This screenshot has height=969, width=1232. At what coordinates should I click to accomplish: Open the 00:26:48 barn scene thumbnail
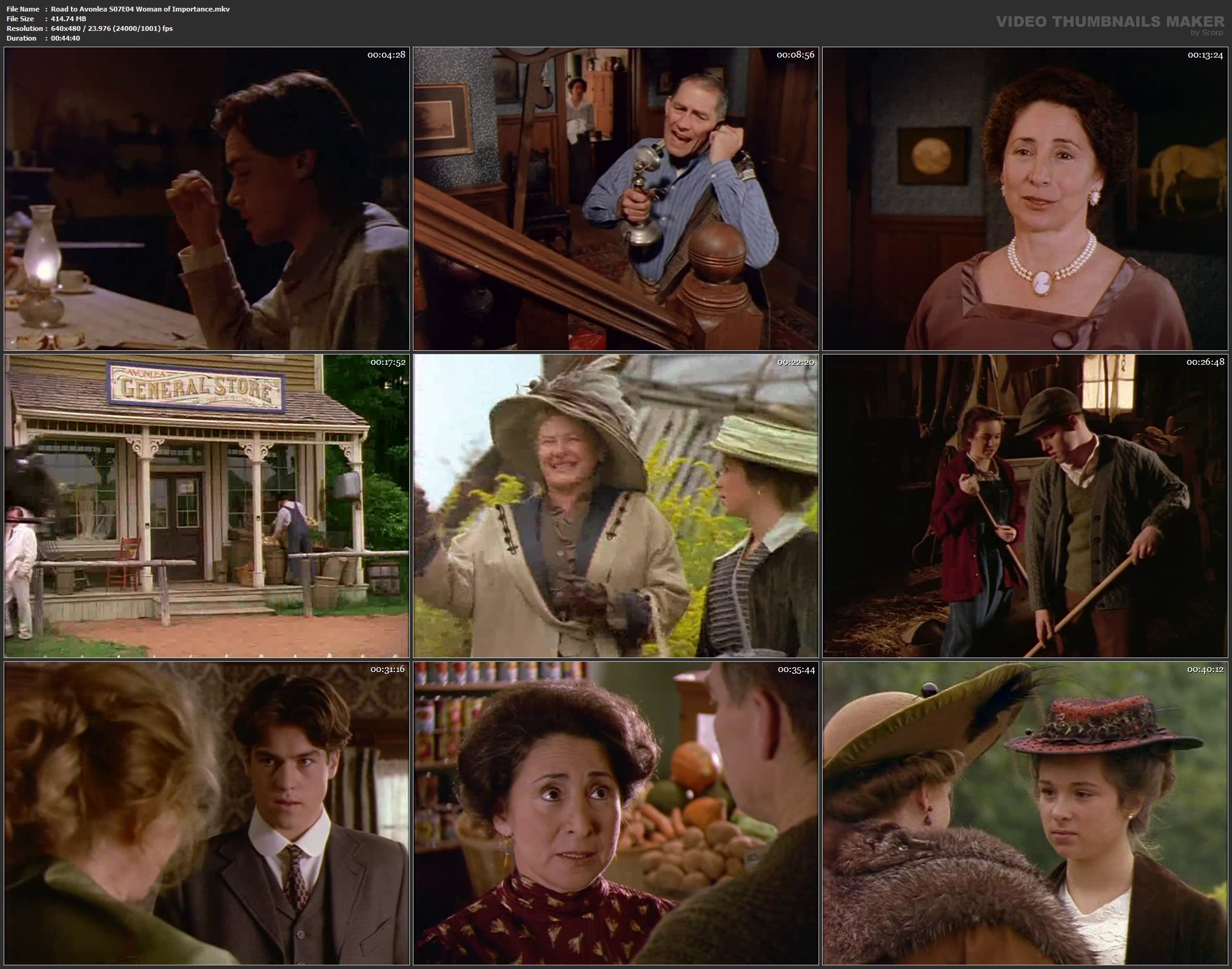point(1025,506)
